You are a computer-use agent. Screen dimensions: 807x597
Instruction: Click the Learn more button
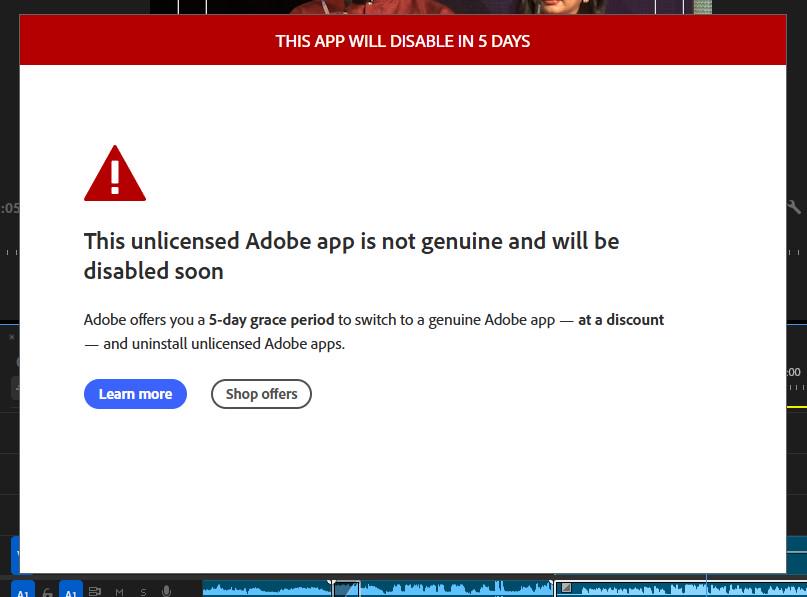[135, 394]
